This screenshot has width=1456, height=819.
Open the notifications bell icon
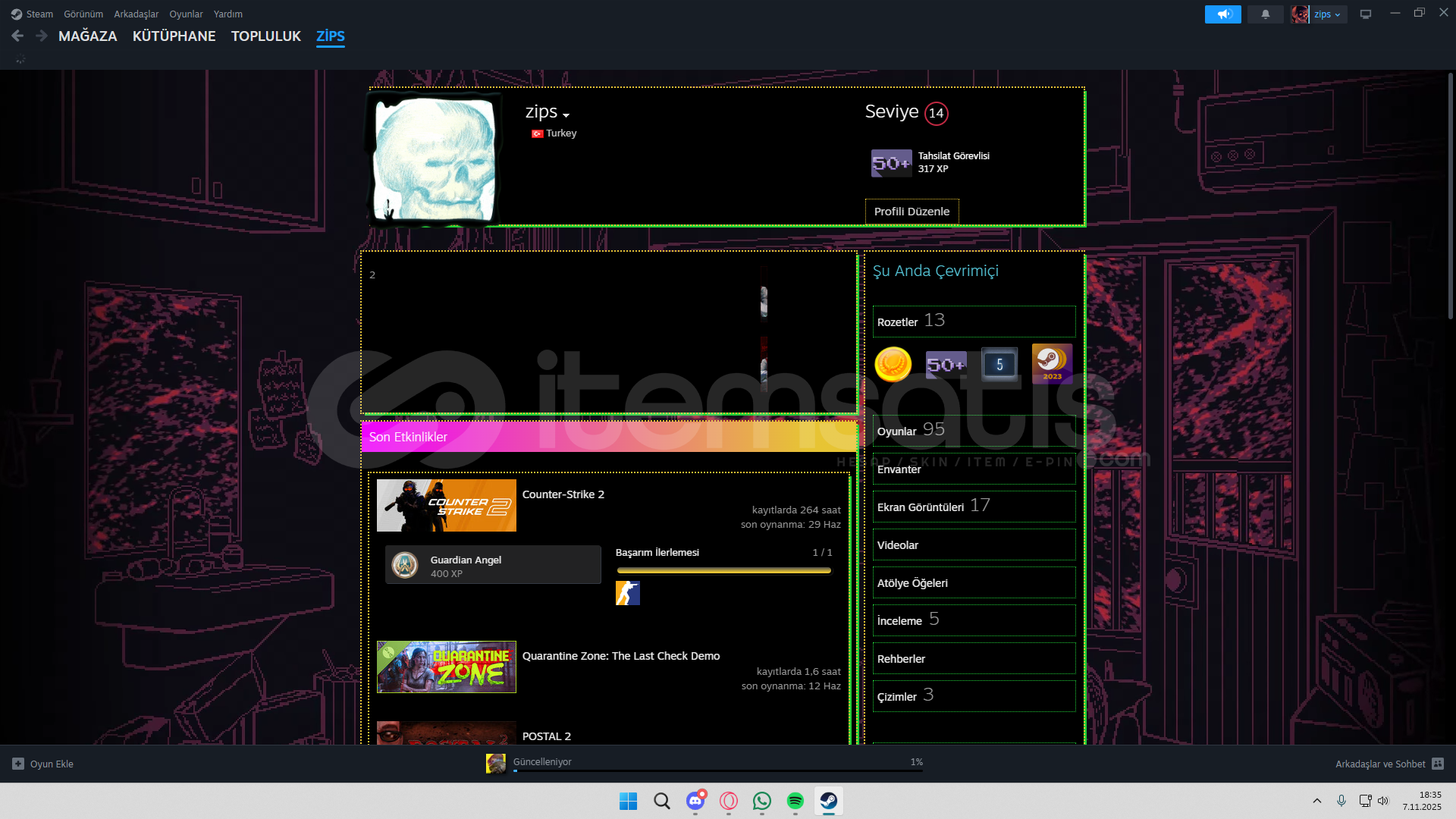[x=1265, y=14]
